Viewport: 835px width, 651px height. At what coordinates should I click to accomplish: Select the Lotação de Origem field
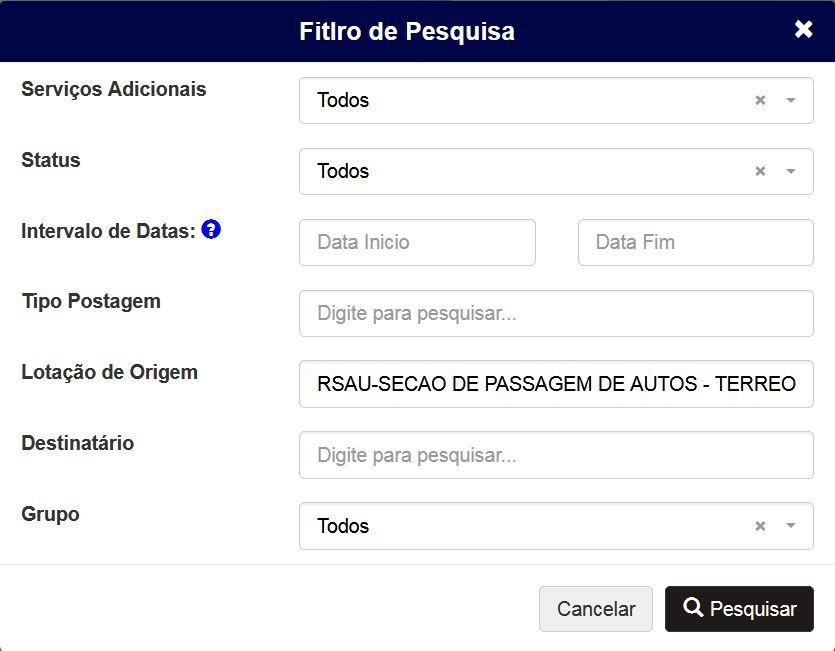click(556, 384)
